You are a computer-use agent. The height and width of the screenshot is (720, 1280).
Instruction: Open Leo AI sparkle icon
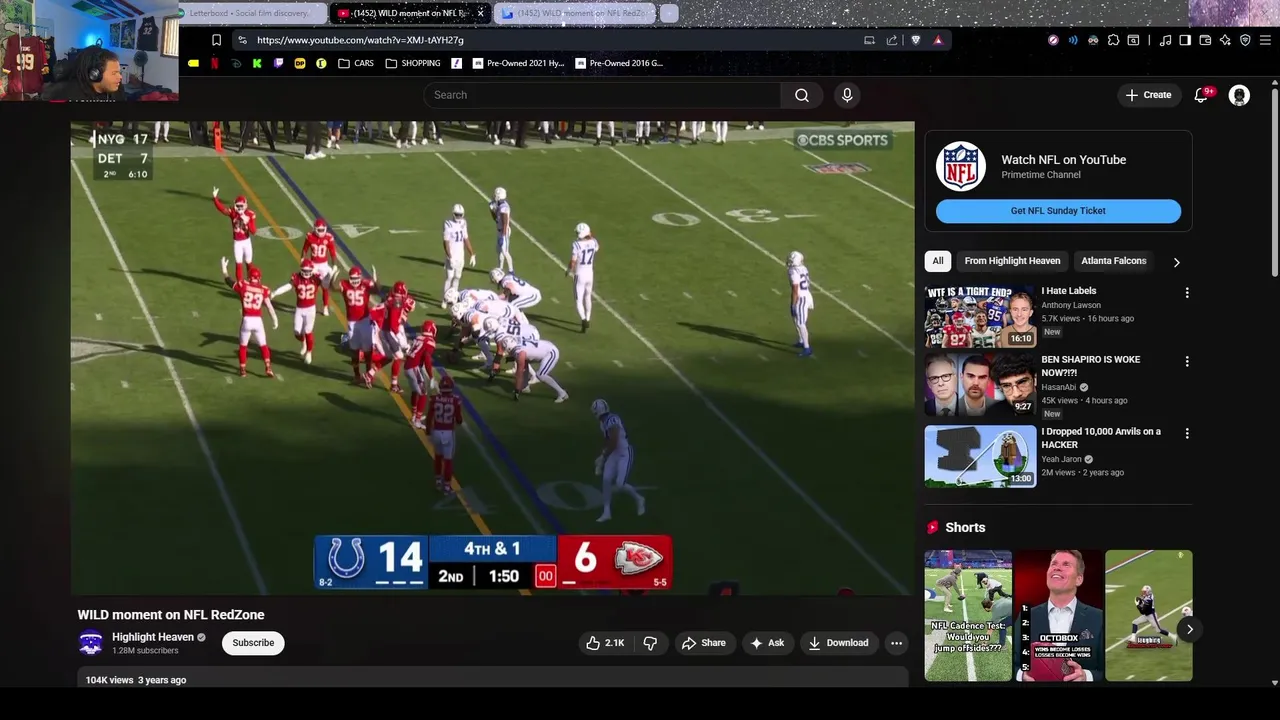pyautogui.click(x=1225, y=40)
